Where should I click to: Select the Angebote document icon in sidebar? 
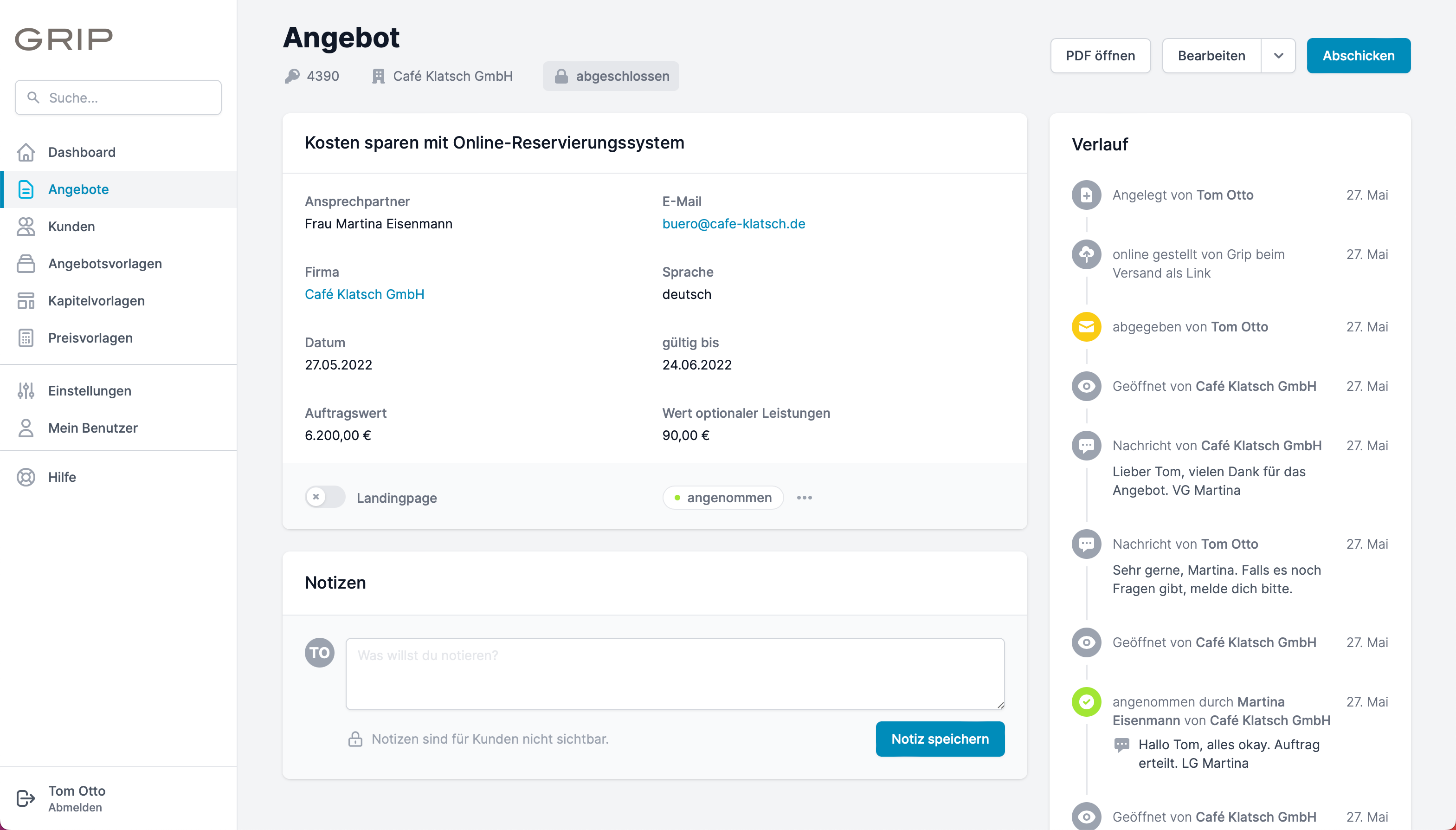point(26,189)
